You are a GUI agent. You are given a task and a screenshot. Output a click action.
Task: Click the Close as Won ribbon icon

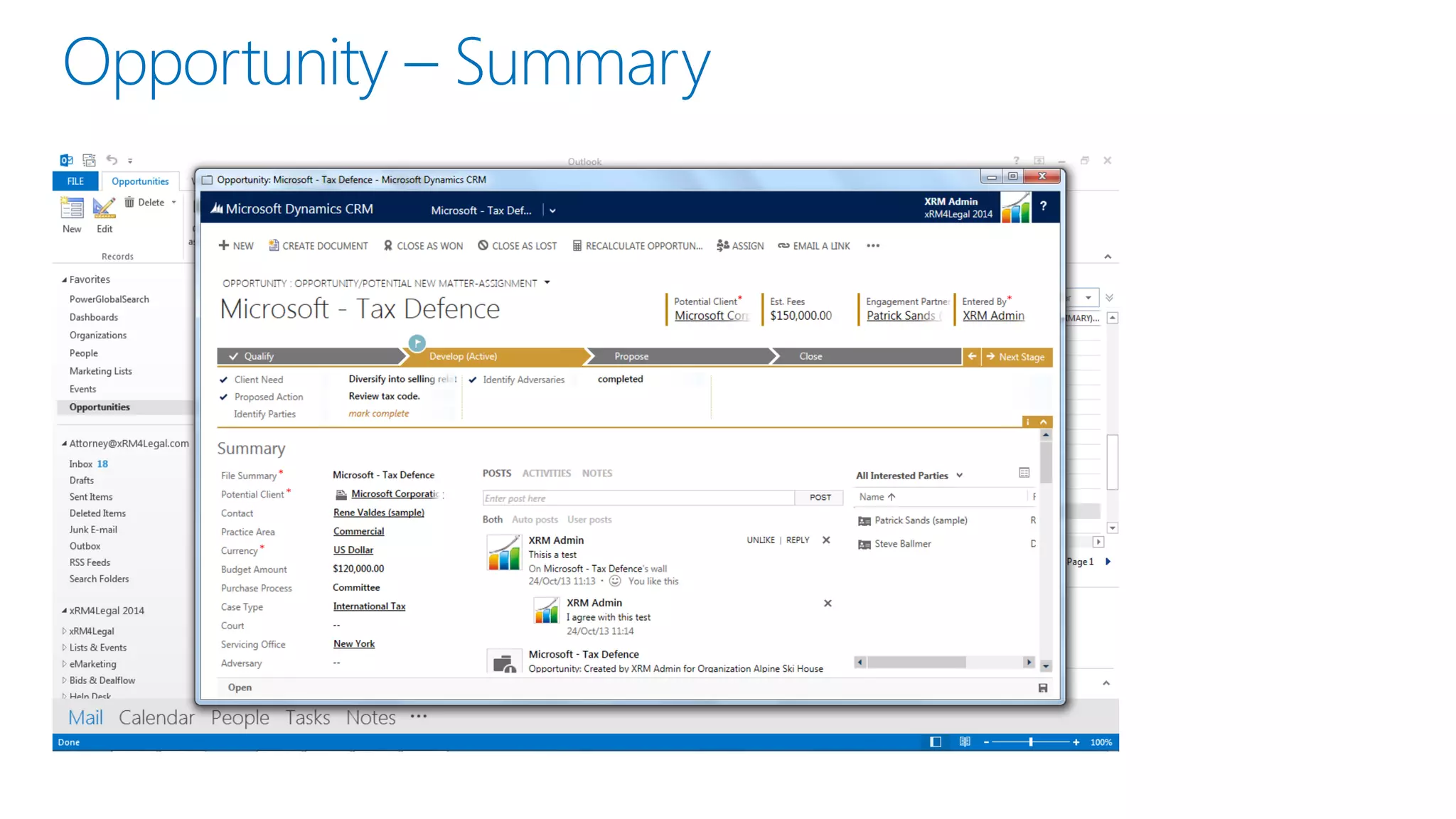click(388, 245)
